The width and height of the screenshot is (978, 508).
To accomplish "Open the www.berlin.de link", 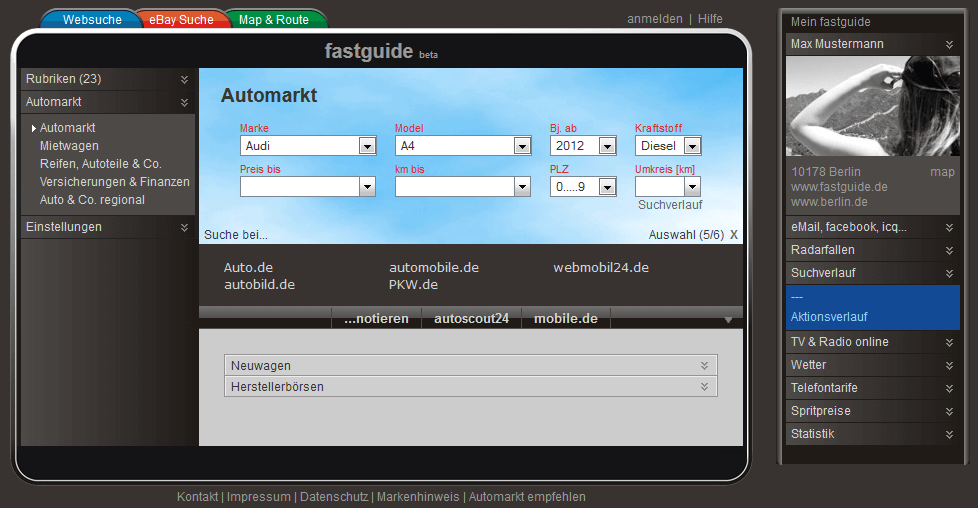I will coord(829,202).
